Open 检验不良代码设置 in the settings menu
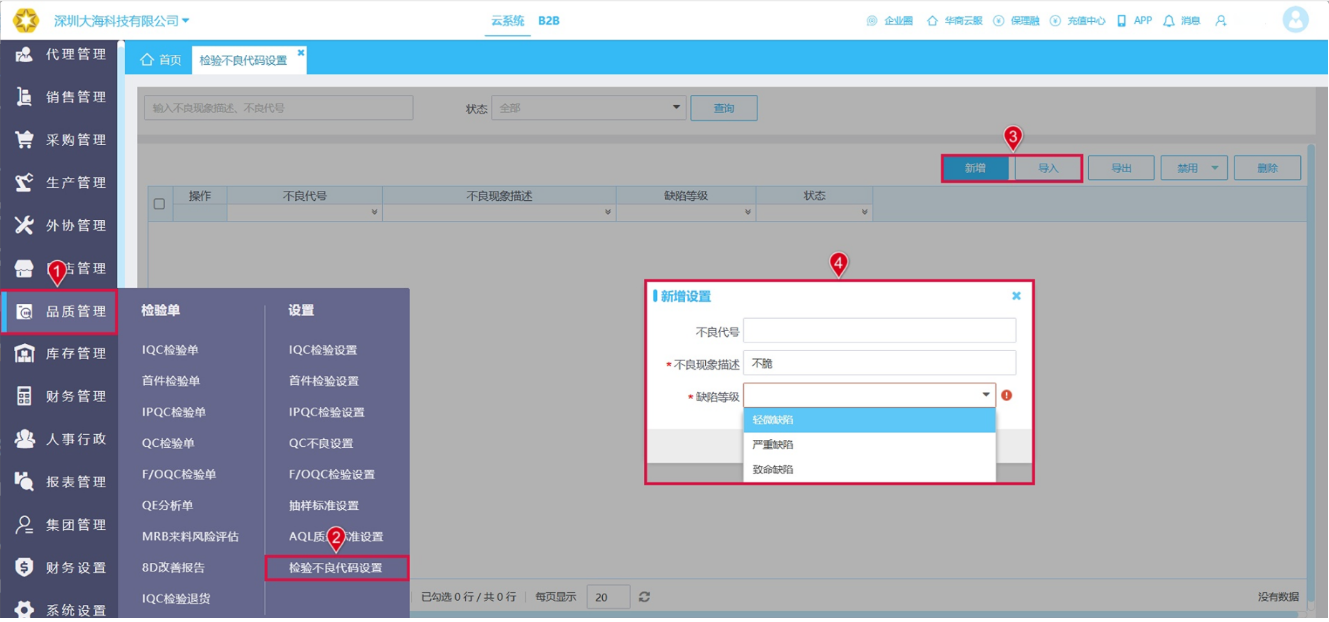The width and height of the screenshot is (1329, 622). pyautogui.click(x=336, y=568)
